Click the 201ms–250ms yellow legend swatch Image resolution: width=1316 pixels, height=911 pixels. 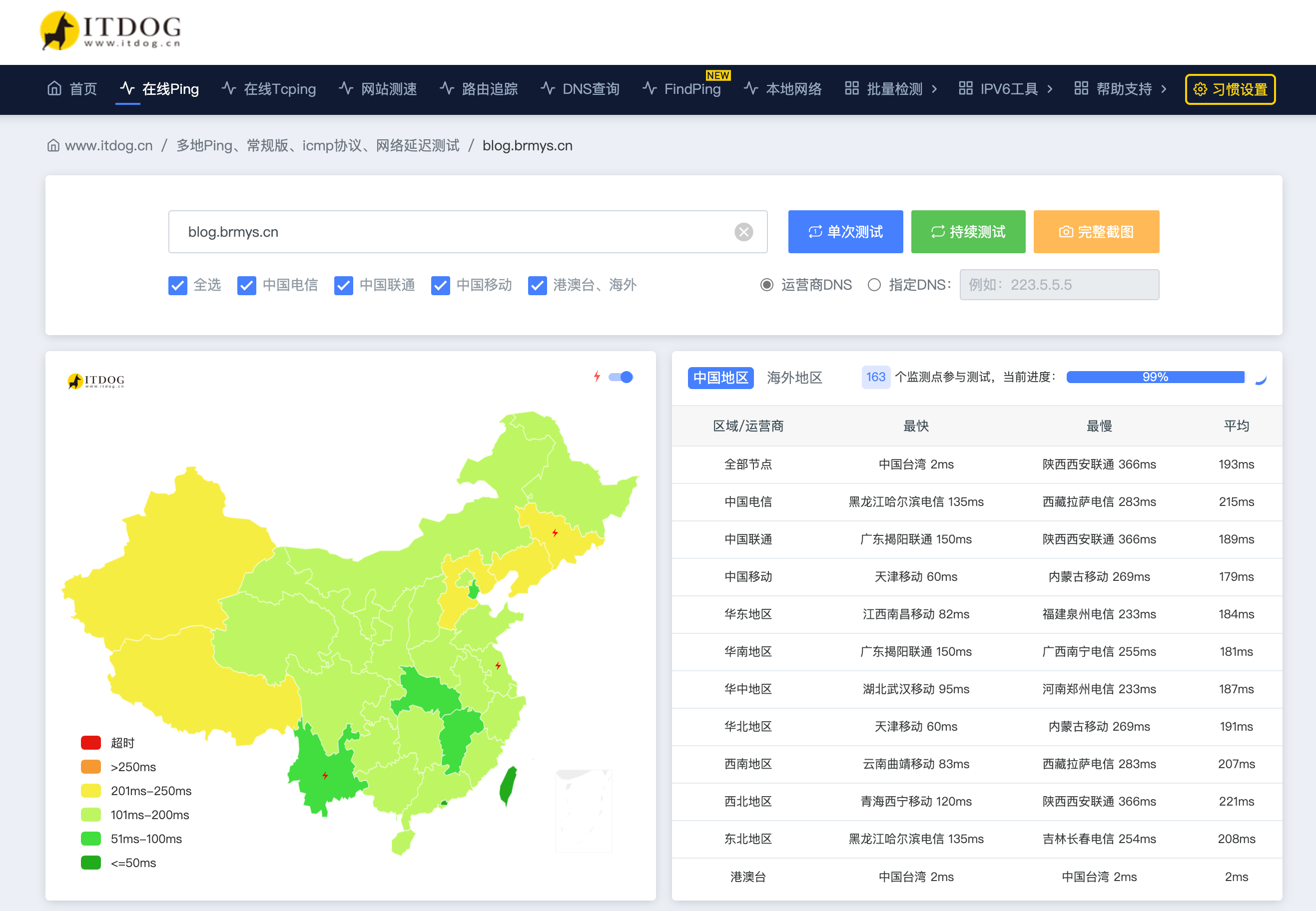(x=91, y=791)
